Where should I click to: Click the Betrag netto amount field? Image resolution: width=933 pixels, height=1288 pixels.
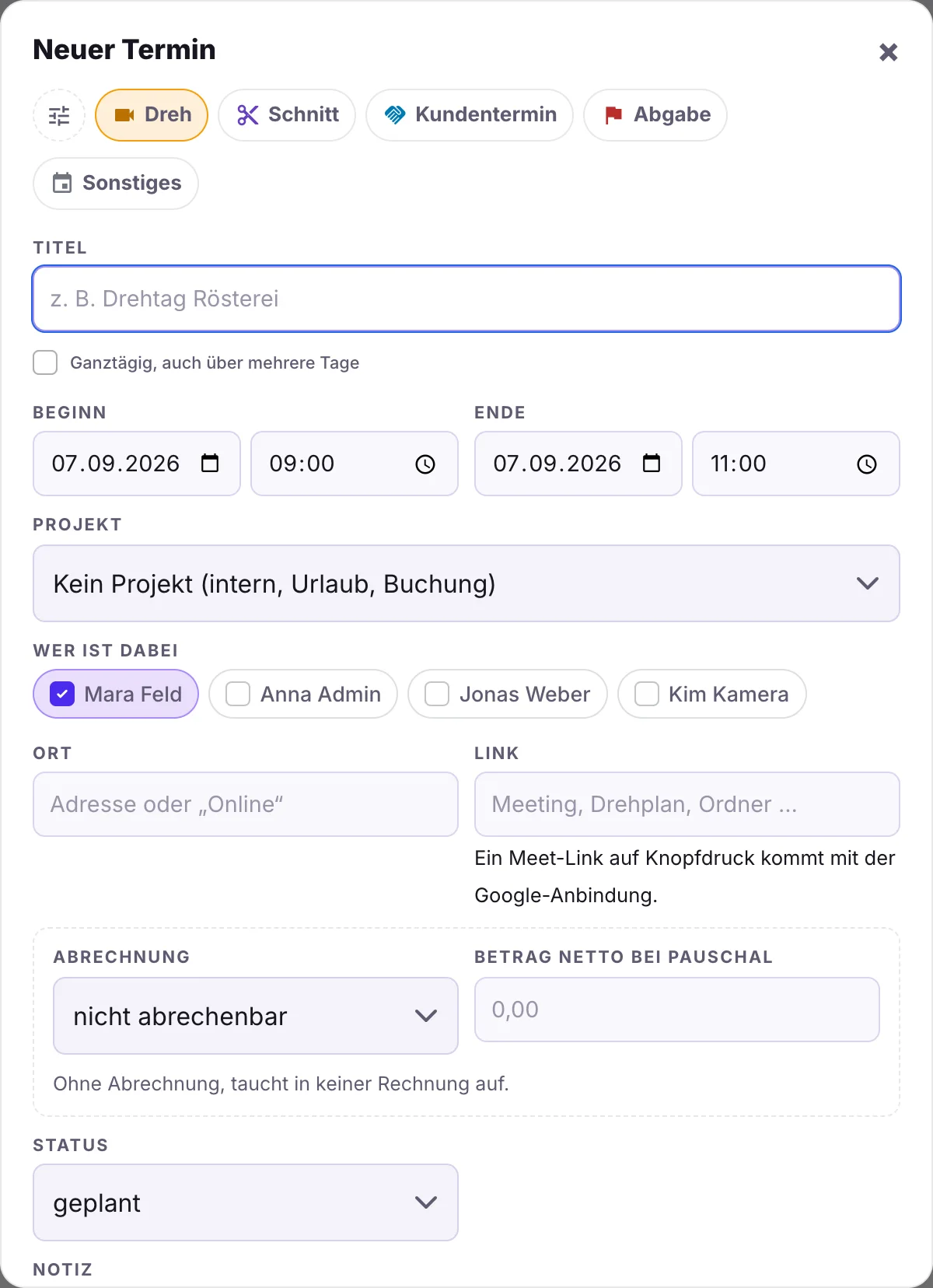tap(677, 1010)
